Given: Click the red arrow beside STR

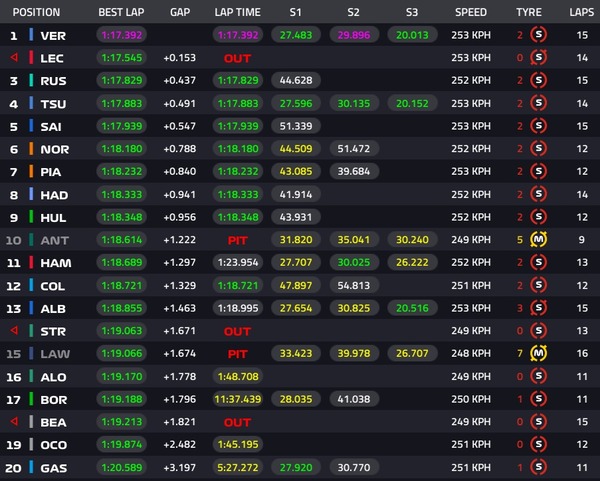Looking at the screenshot, I should (14, 331).
